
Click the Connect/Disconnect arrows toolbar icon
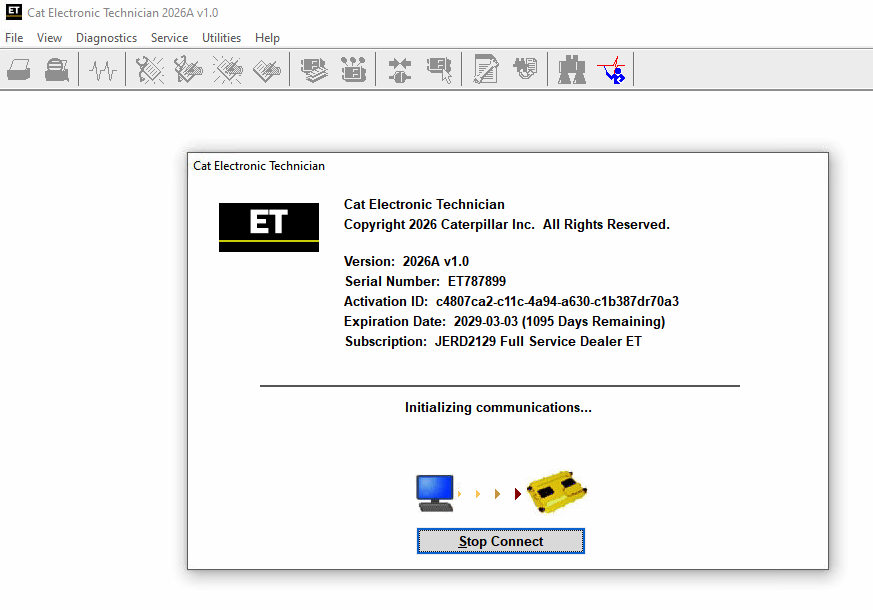[x=399, y=70]
